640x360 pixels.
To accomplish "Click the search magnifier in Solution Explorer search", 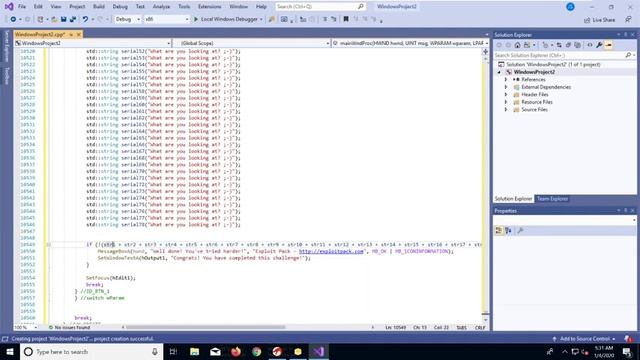I will 628,55.
